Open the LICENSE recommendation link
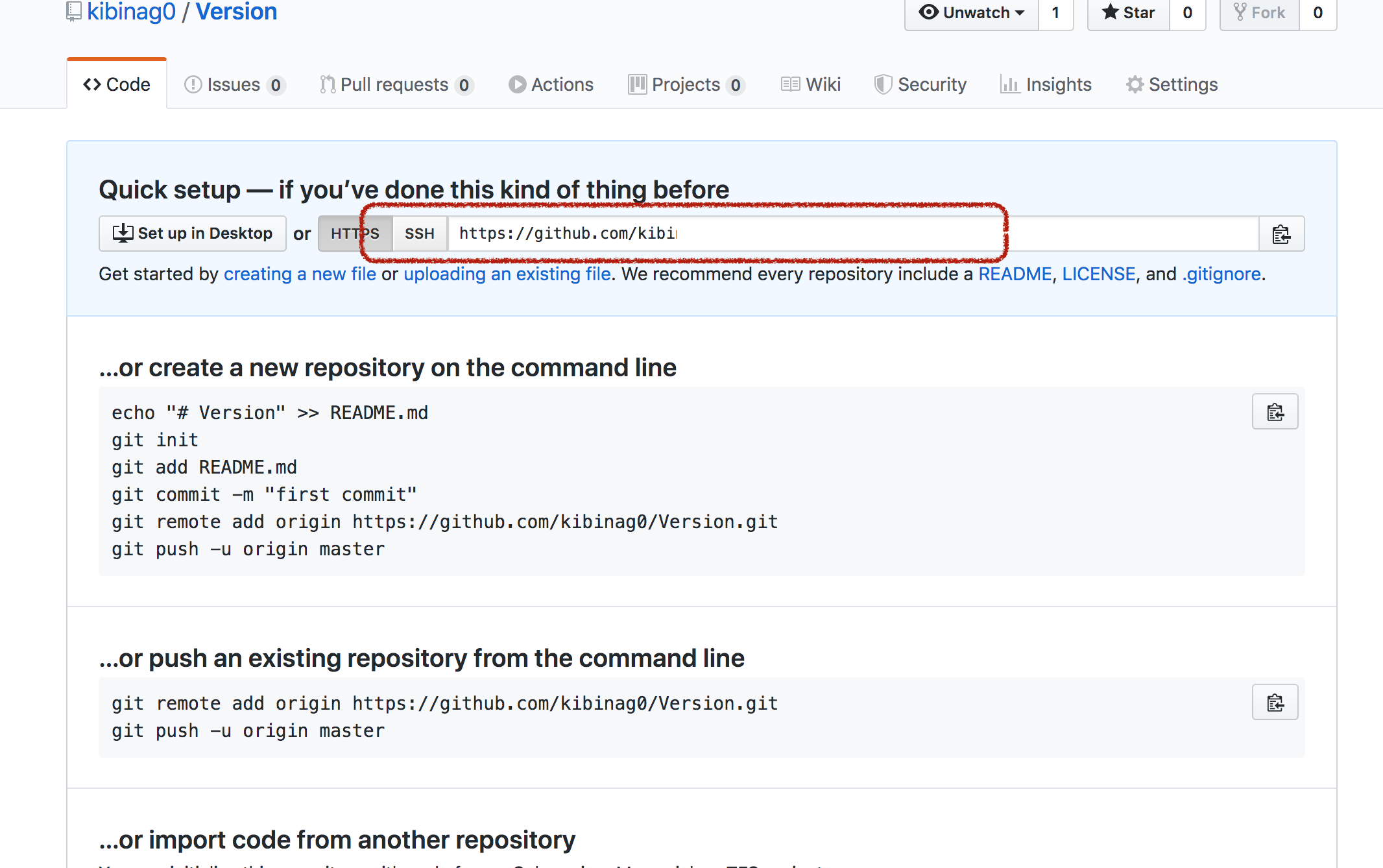The height and width of the screenshot is (868, 1383). pos(1098,274)
